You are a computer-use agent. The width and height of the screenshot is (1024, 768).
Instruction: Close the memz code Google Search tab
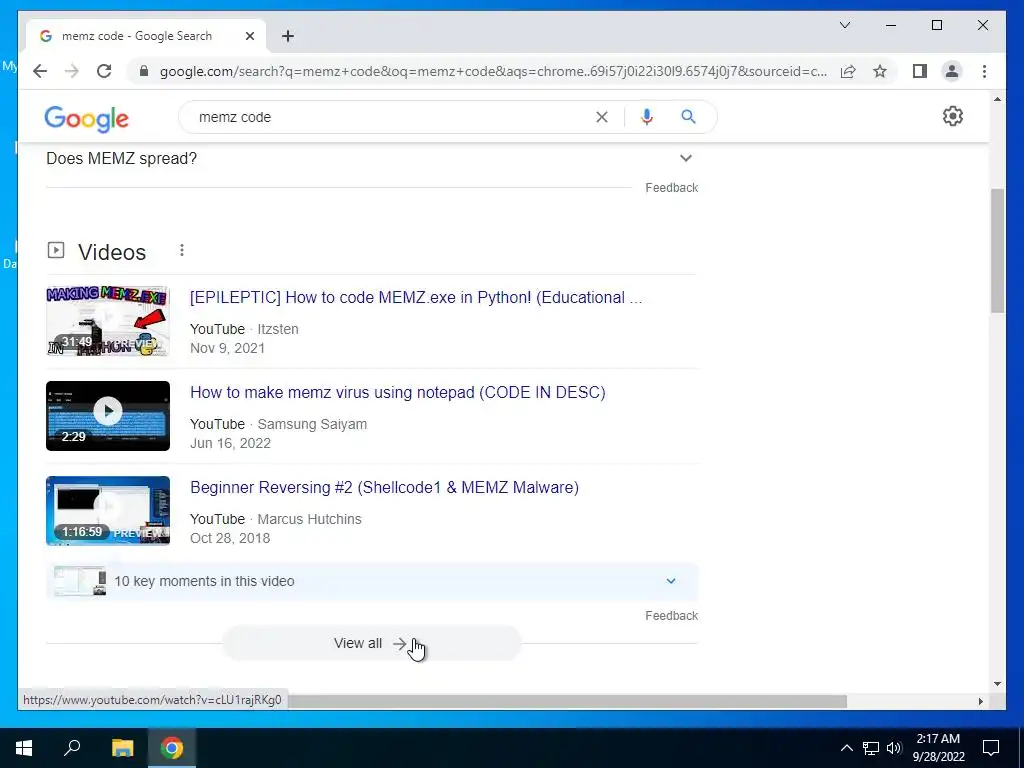(x=249, y=36)
